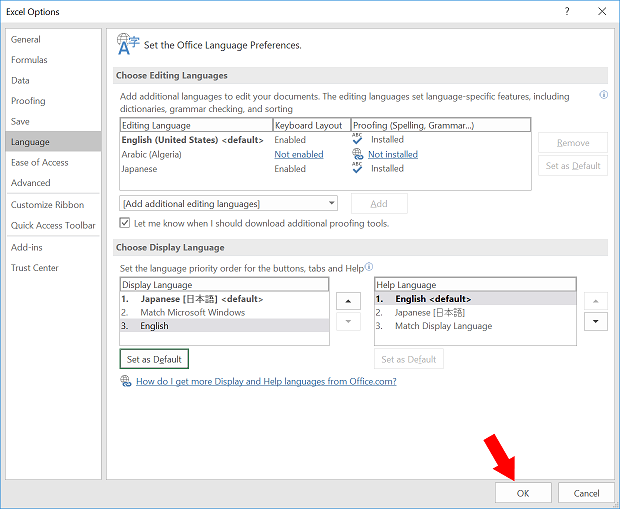Select Match Microsoft Windows display language
620x509 pixels.
224,312
